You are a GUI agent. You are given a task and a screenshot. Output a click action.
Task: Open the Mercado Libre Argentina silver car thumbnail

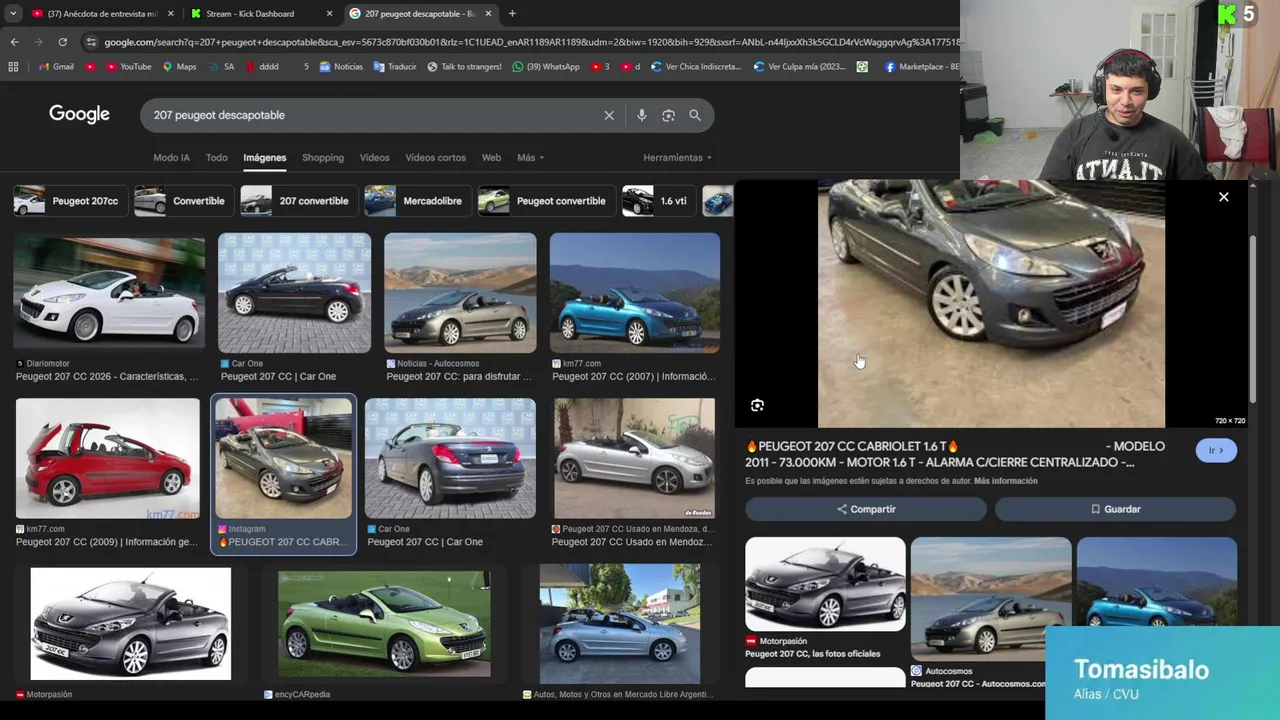(x=620, y=624)
